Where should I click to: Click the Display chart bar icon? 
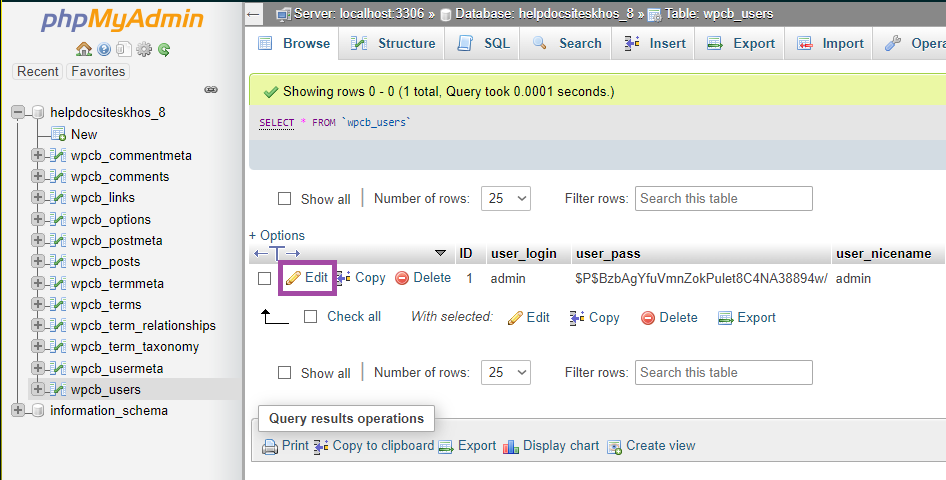click(x=511, y=446)
